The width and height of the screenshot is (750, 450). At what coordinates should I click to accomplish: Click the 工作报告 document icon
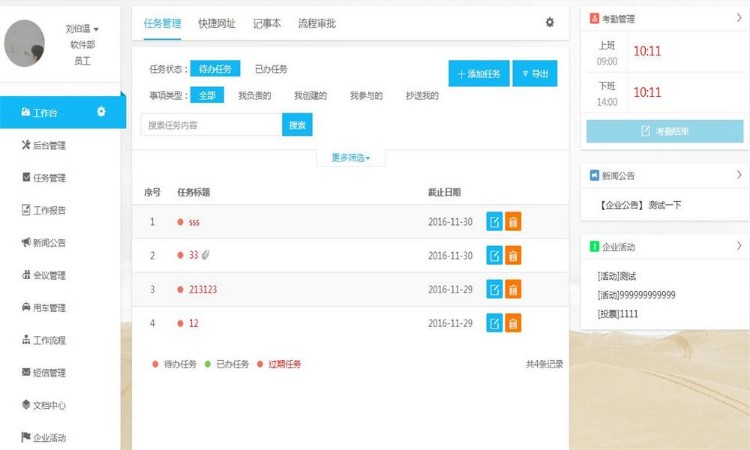click(x=26, y=209)
